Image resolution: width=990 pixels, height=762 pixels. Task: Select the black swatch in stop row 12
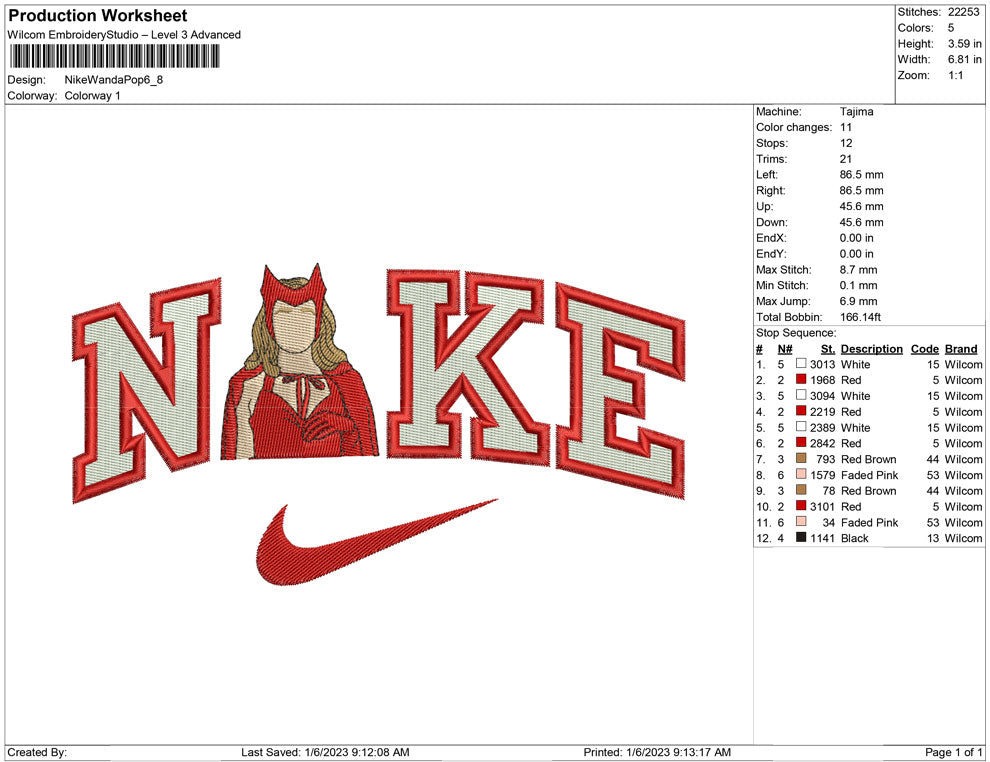coord(801,537)
